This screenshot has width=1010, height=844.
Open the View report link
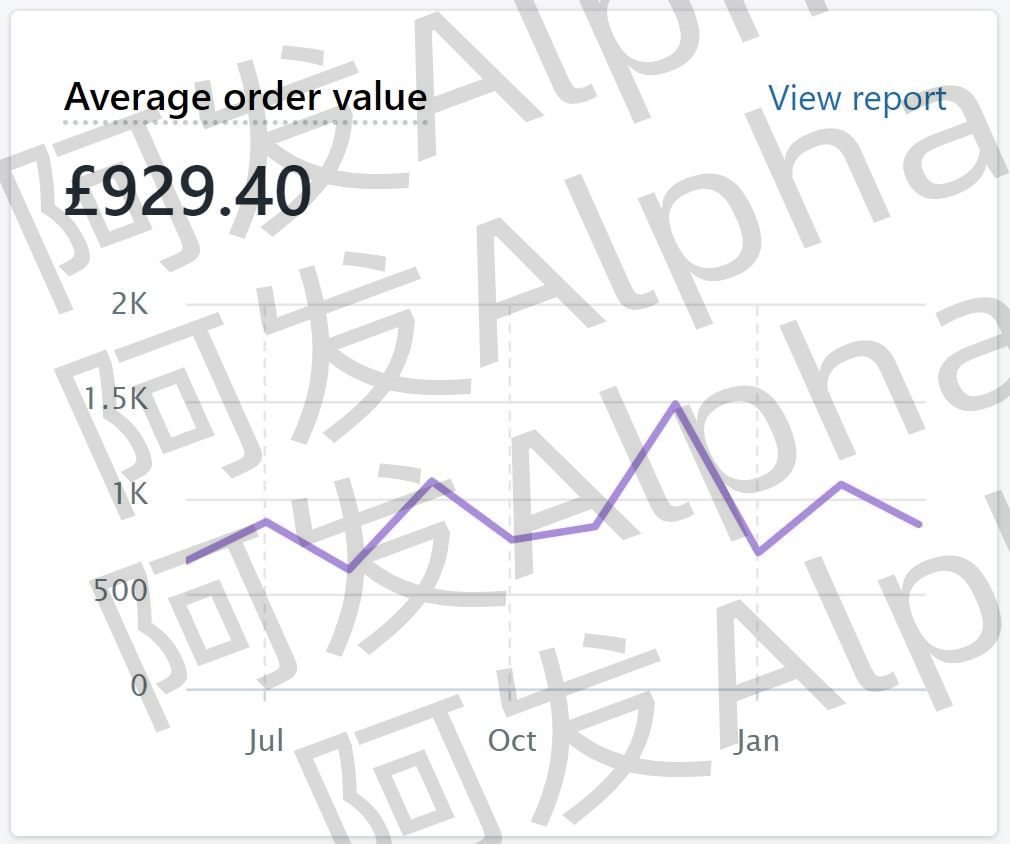tap(857, 99)
